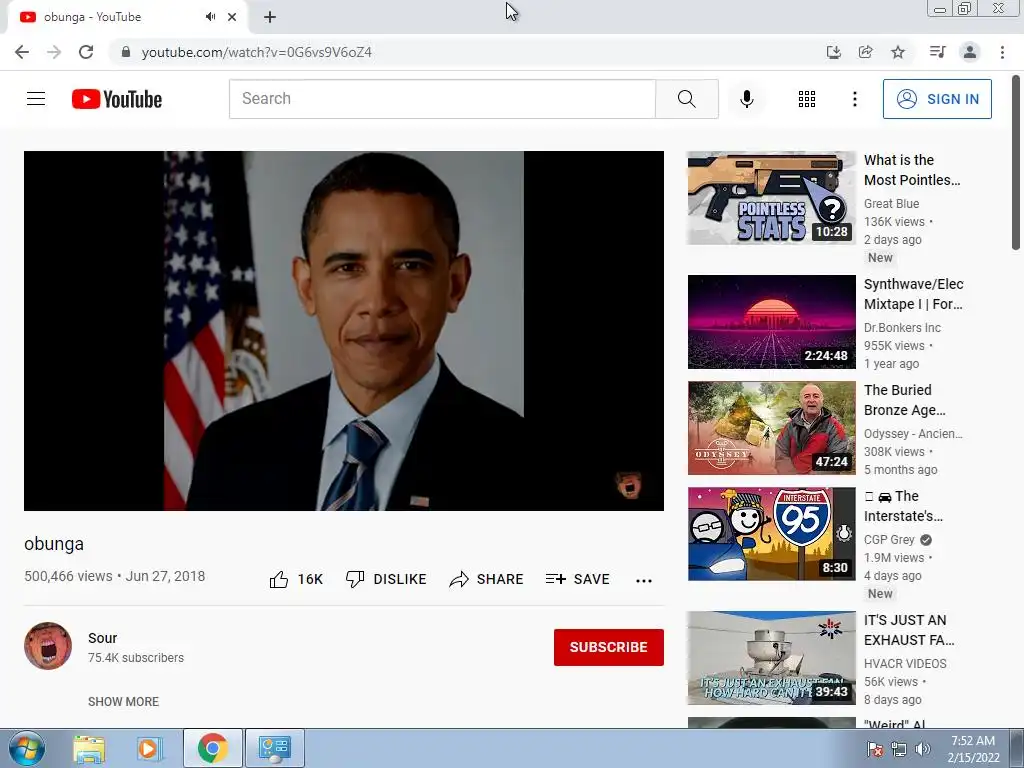
Task: View site info via the padlock
Action: point(126,52)
